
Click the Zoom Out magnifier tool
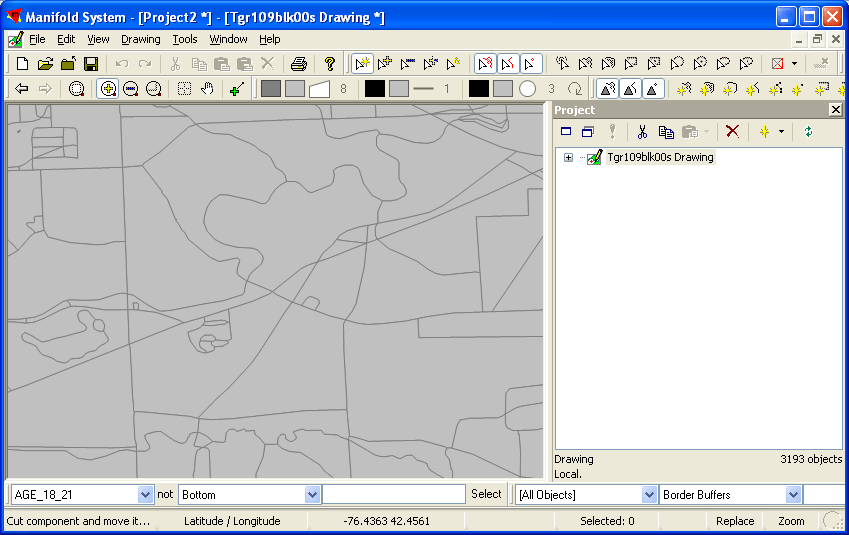click(x=131, y=89)
